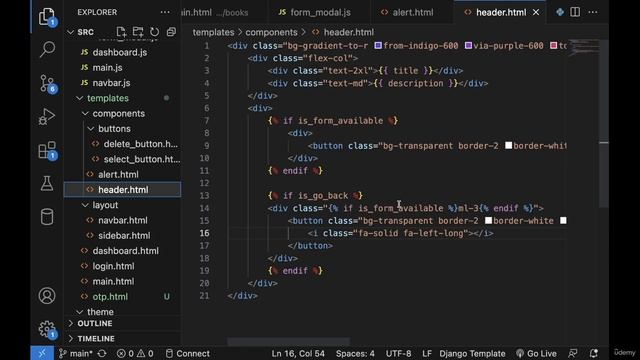This screenshot has width=640, height=360.
Task: Open editor more actions ellipsis
Action: [593, 12]
